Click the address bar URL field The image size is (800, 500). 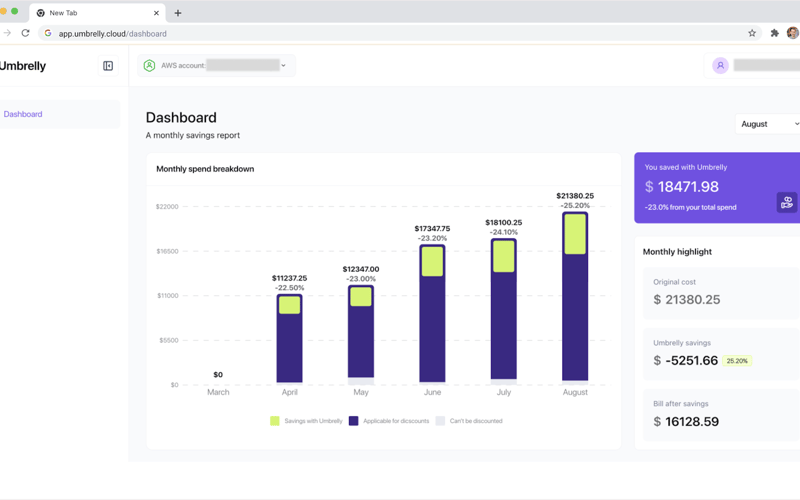(398, 33)
